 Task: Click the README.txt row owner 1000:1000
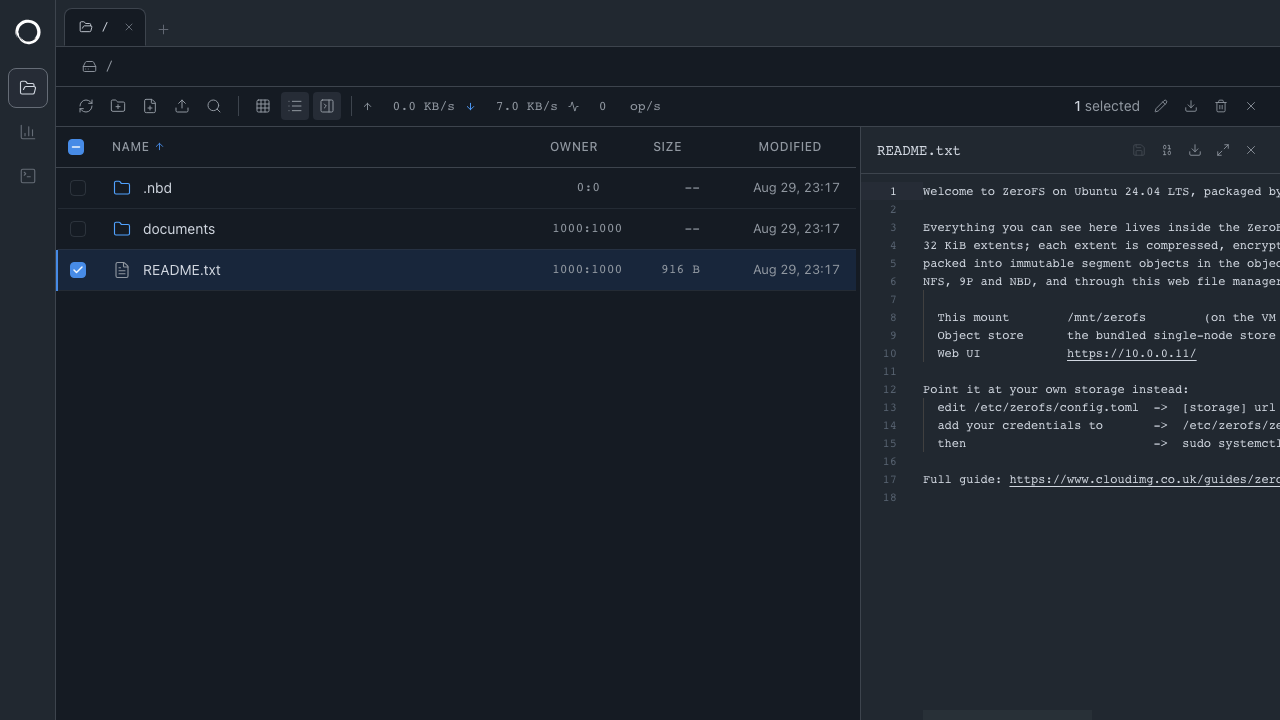587,270
